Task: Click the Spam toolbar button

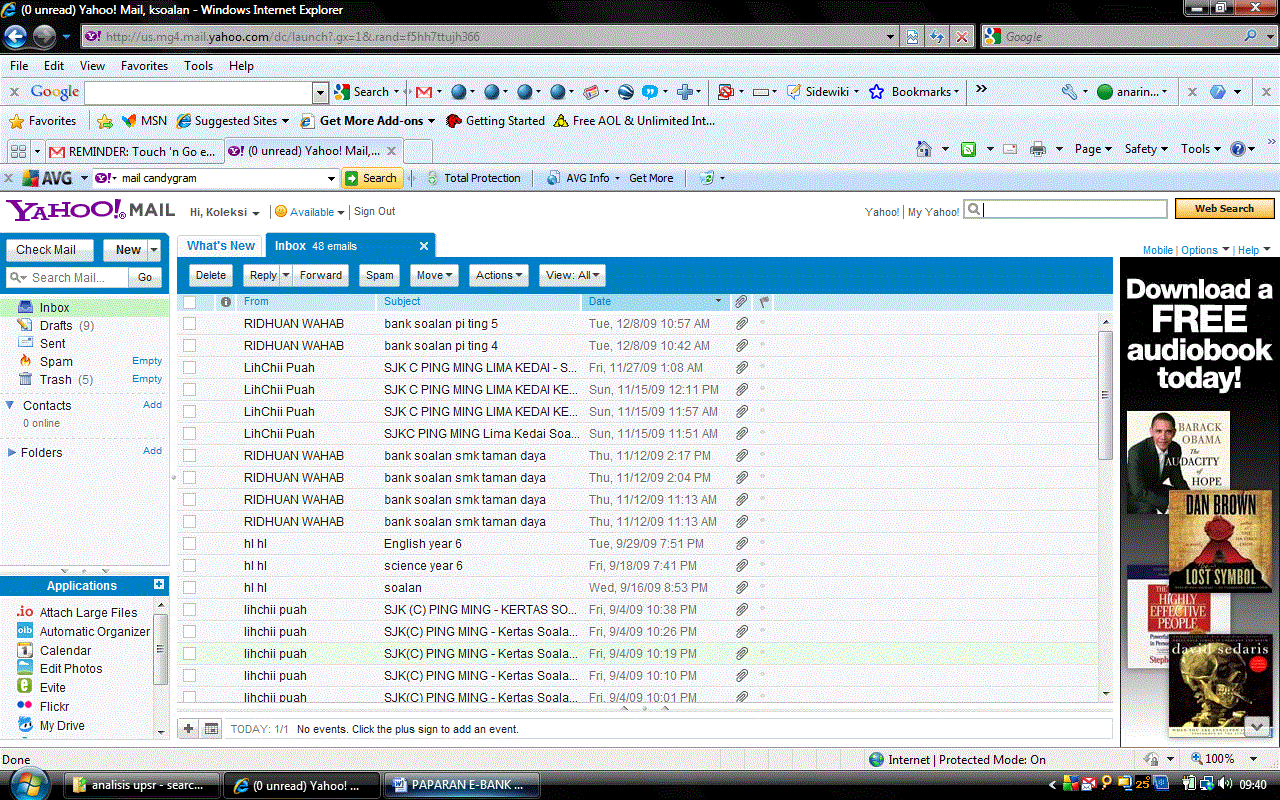Action: coord(380,275)
